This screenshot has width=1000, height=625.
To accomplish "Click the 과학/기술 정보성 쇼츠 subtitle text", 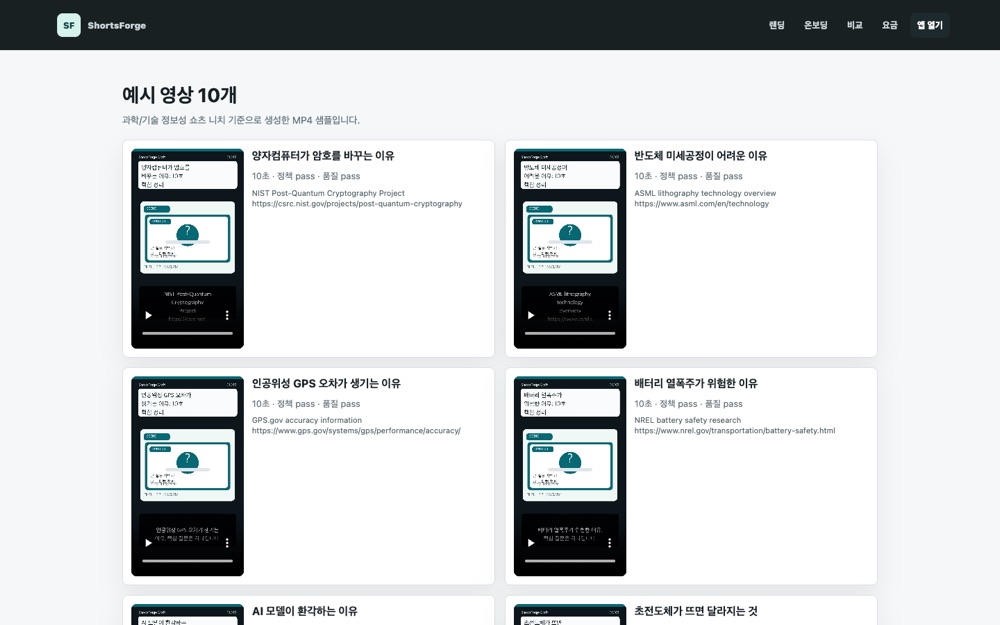I will click(240, 120).
